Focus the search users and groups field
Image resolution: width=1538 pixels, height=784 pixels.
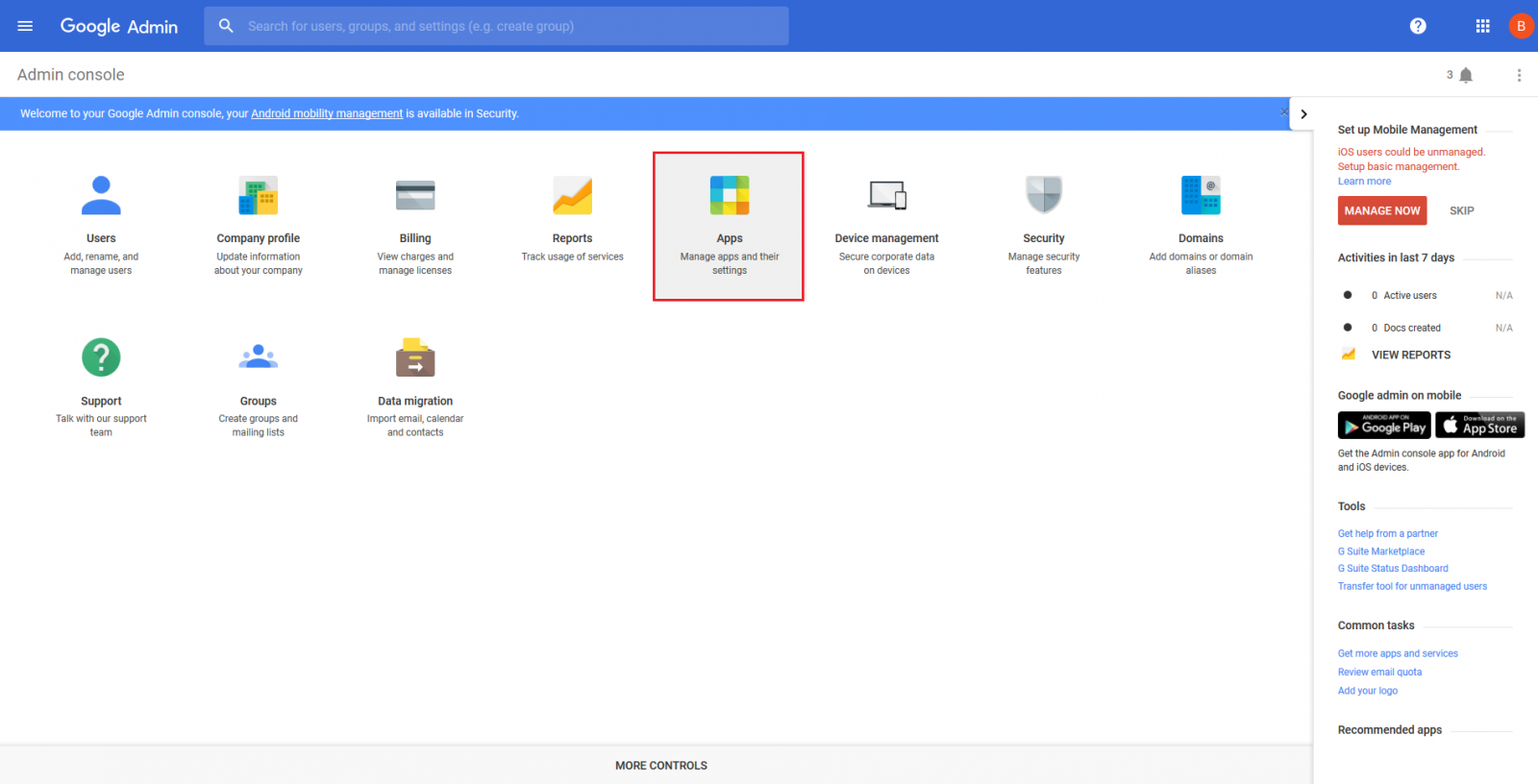(x=496, y=26)
